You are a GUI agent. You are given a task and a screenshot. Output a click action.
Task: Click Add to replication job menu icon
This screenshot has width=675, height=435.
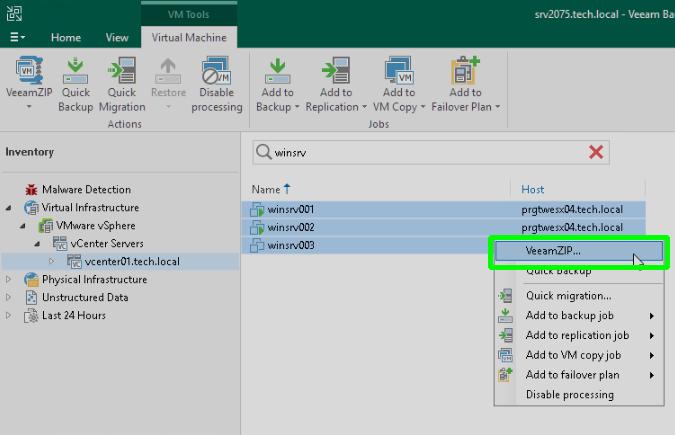tap(505, 335)
